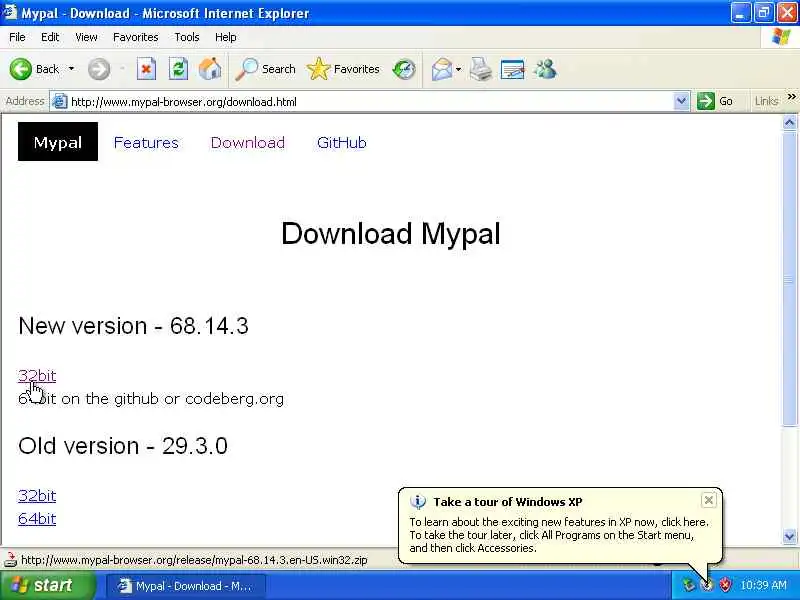Viewport: 800px width, 600px height.
Task: Click the Download Mypal heading
Action: click(391, 234)
